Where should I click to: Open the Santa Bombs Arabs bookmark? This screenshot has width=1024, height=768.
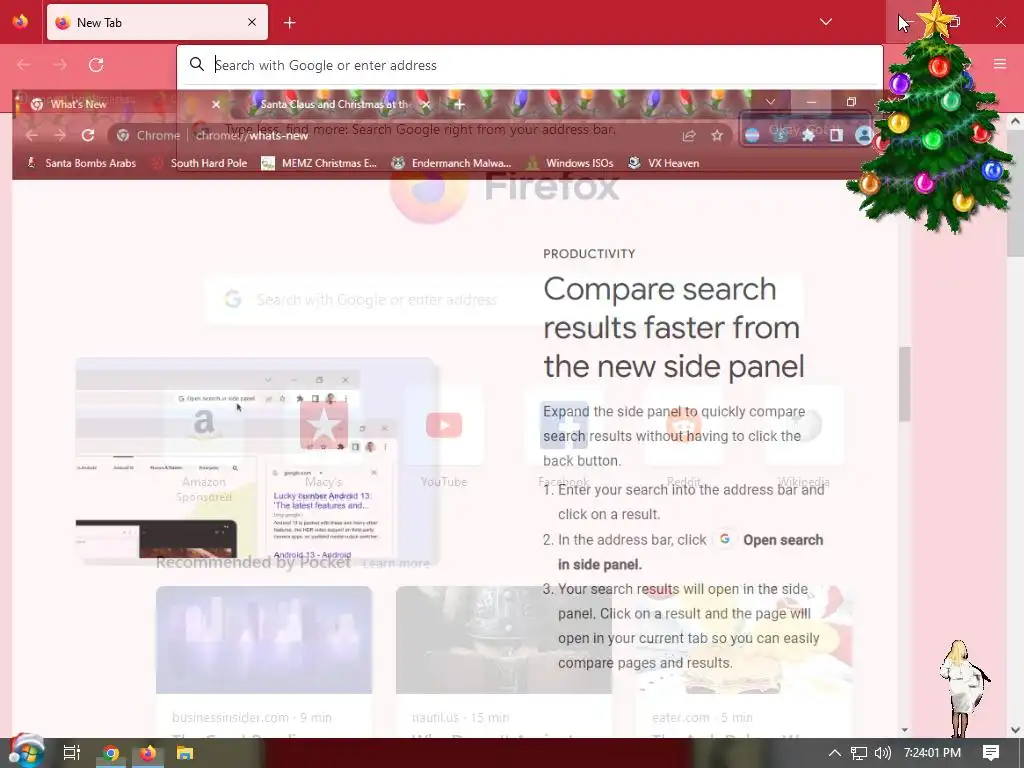[81, 163]
